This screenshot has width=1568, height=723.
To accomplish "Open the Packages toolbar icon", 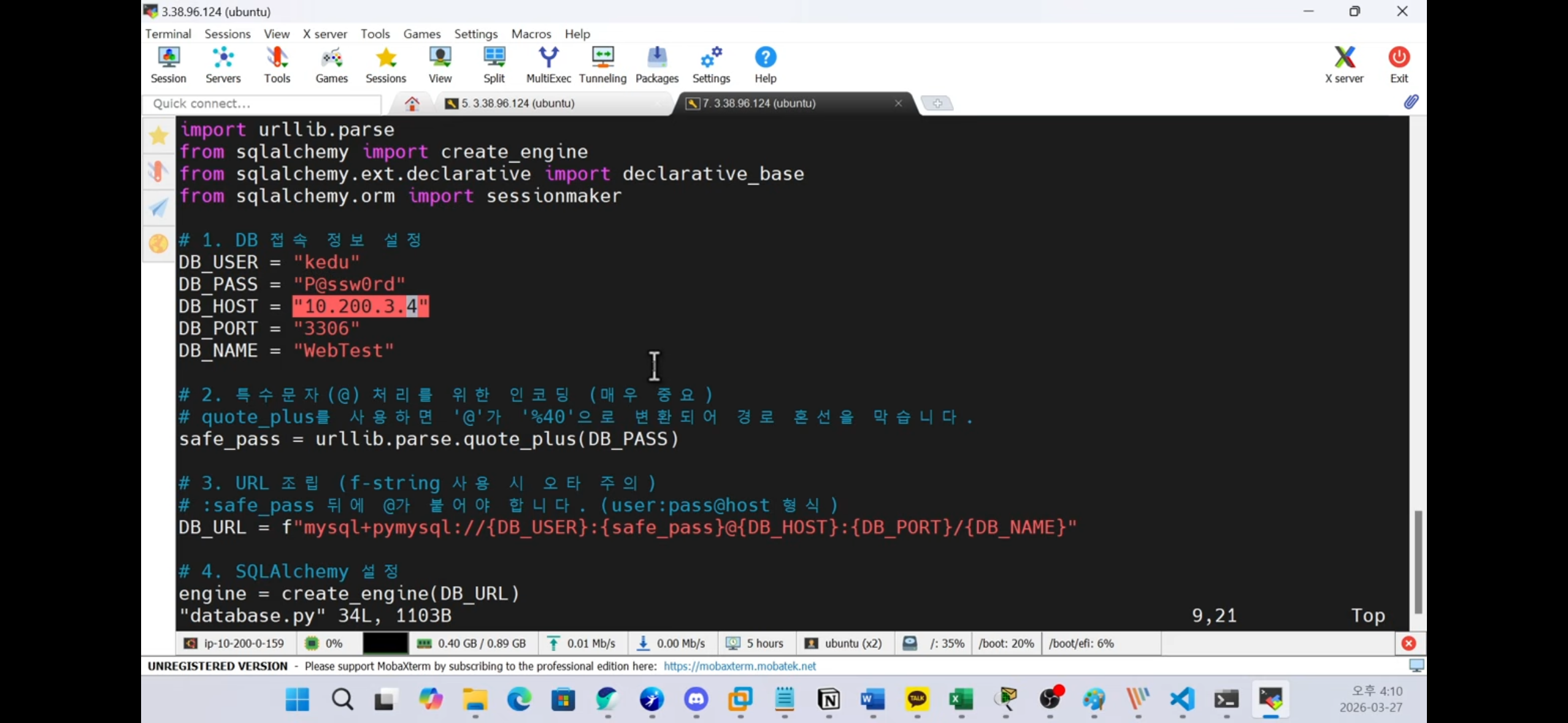I will [656, 64].
